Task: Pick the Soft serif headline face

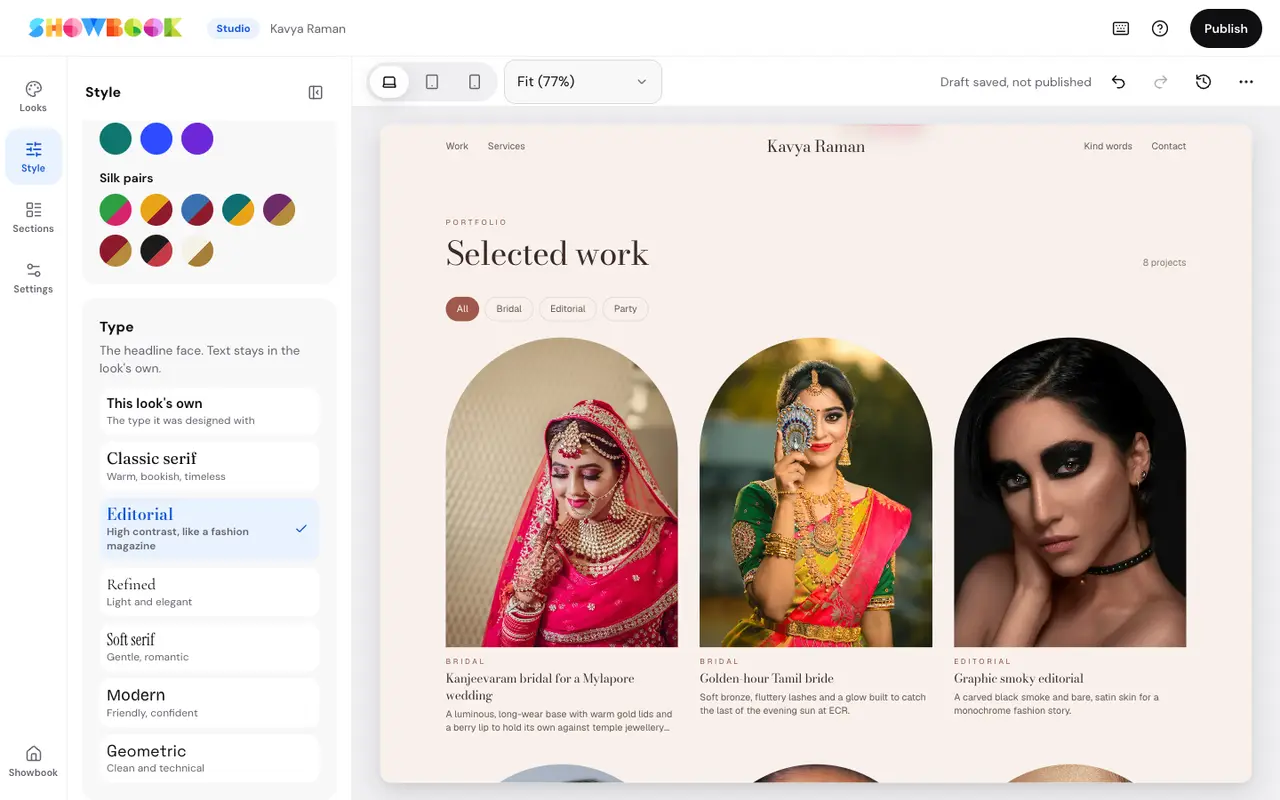Action: 209,647
